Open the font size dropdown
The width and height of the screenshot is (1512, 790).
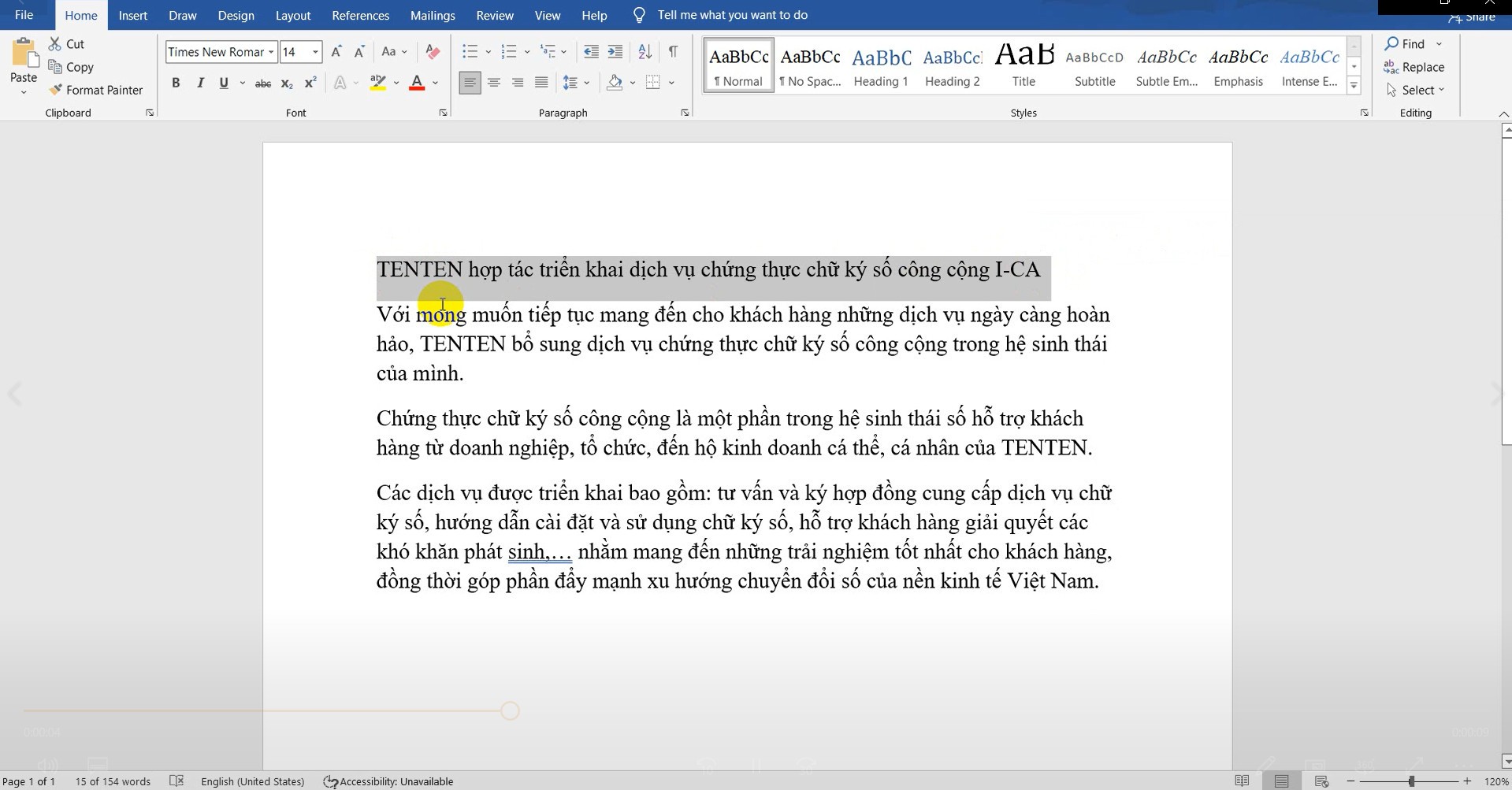[x=315, y=52]
